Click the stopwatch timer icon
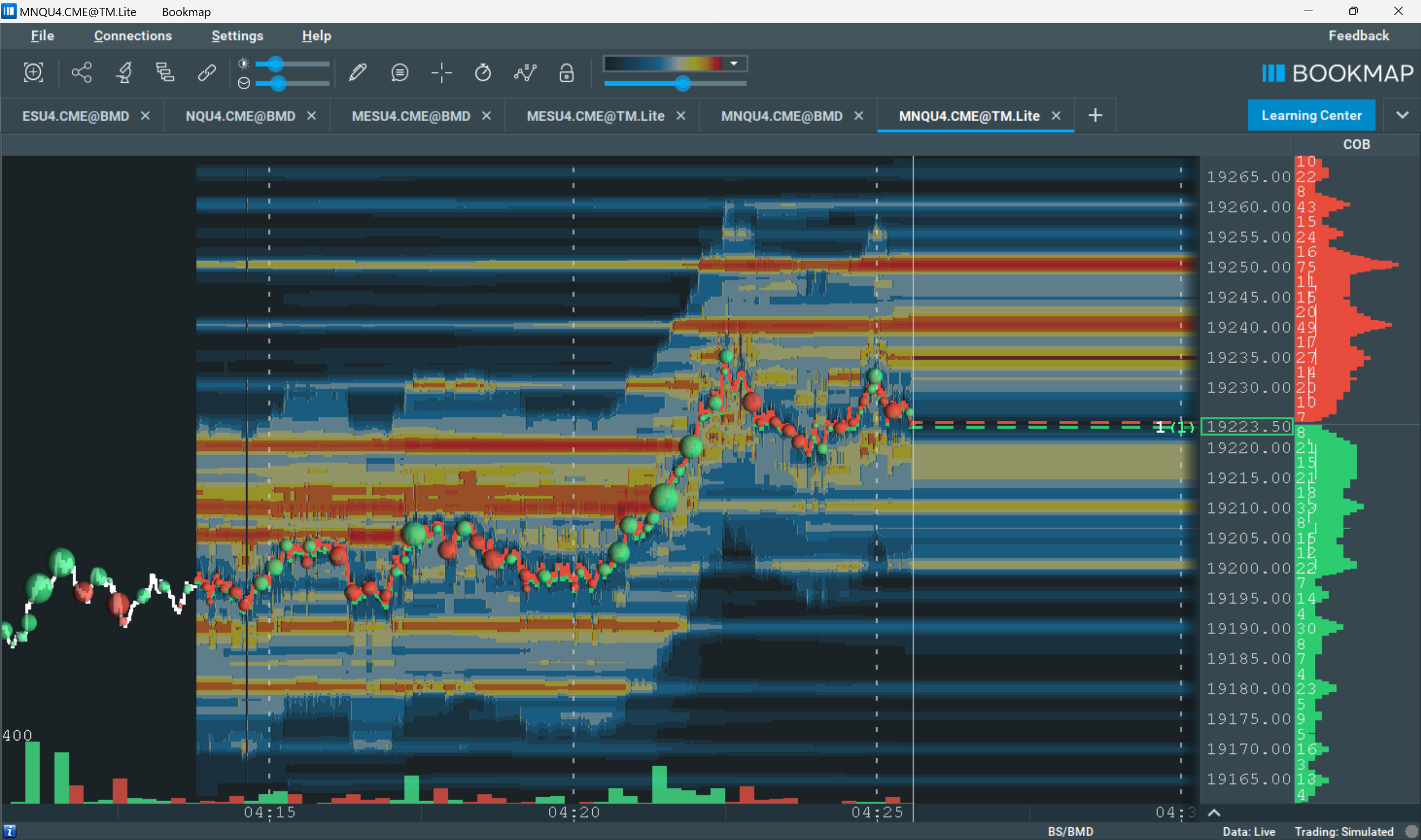 point(483,73)
